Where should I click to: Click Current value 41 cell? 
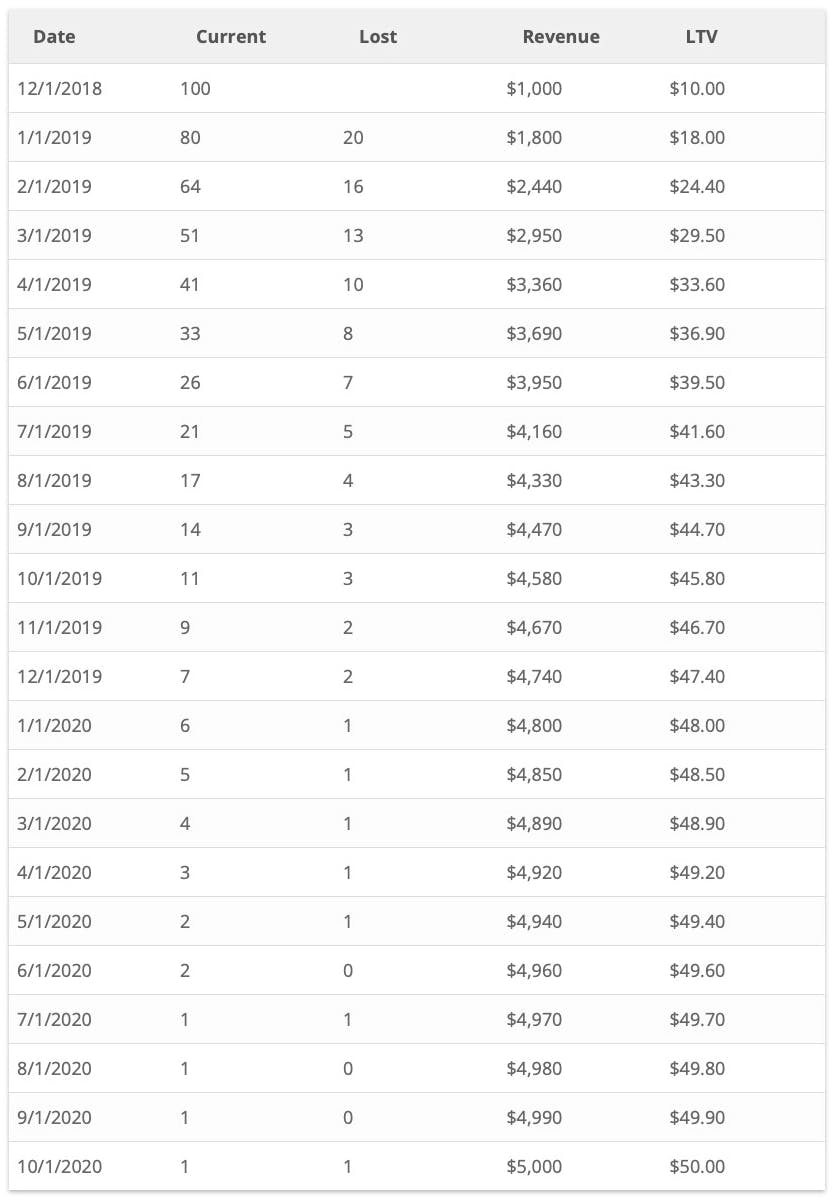coord(190,284)
